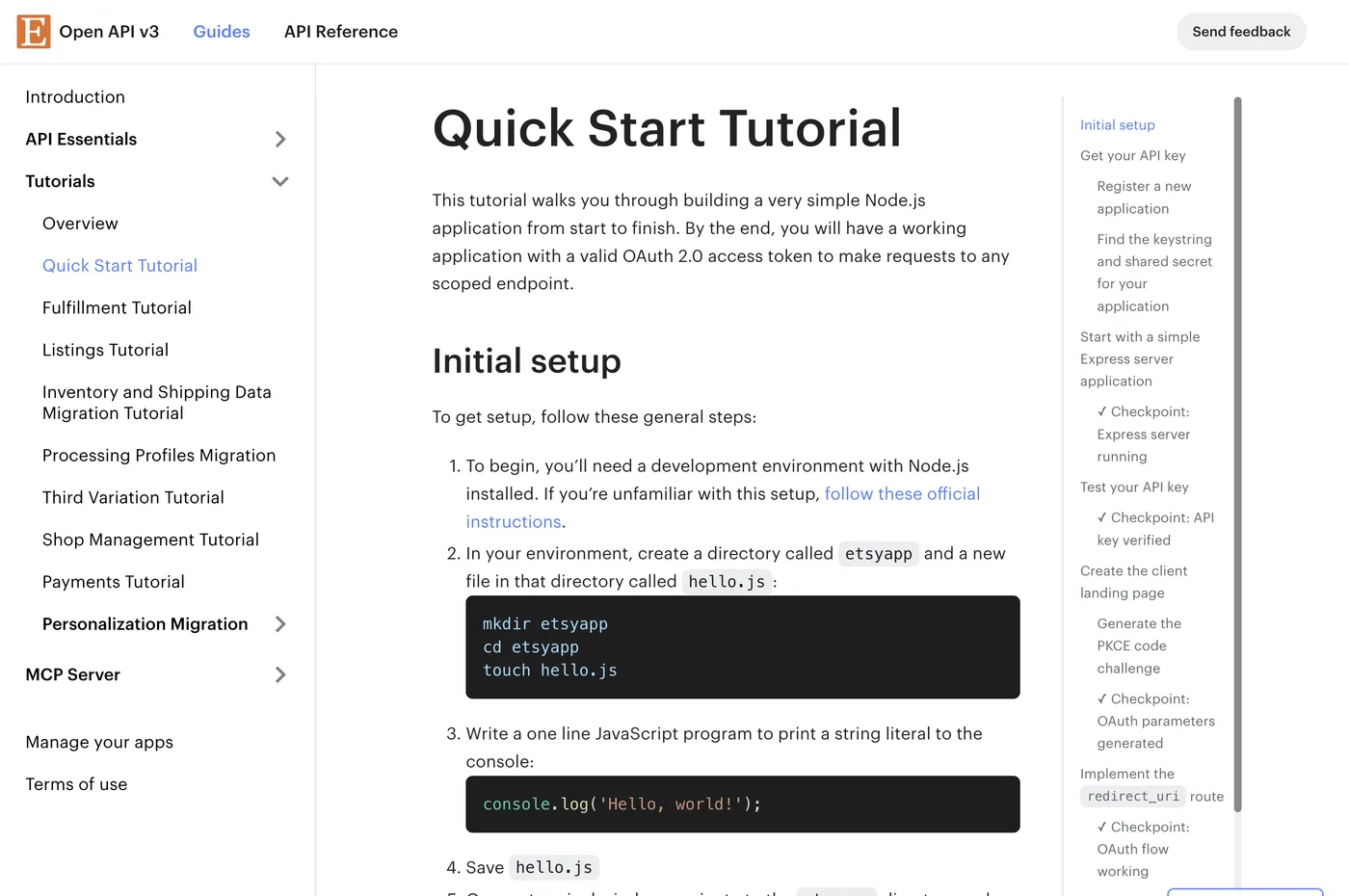Open Processing Profiles Migration page
Screen dimensions: 1349x896
(x=159, y=456)
